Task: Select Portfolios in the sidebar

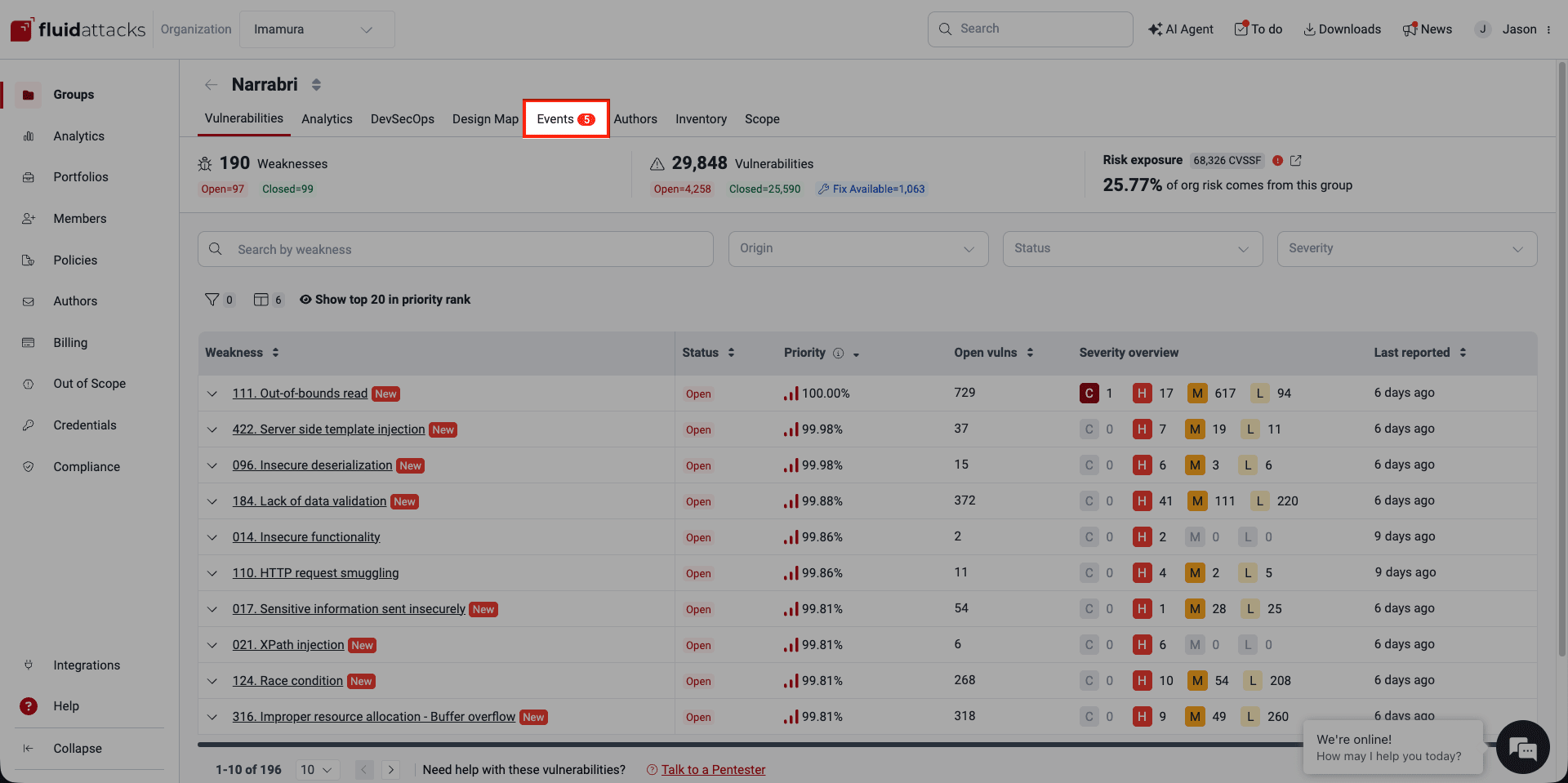Action: [x=81, y=176]
